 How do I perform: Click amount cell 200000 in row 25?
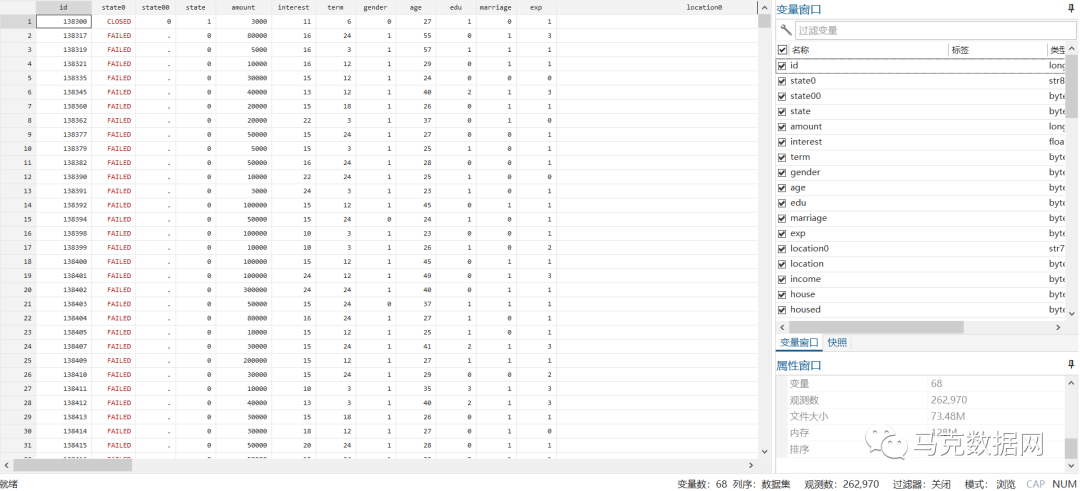(244, 360)
